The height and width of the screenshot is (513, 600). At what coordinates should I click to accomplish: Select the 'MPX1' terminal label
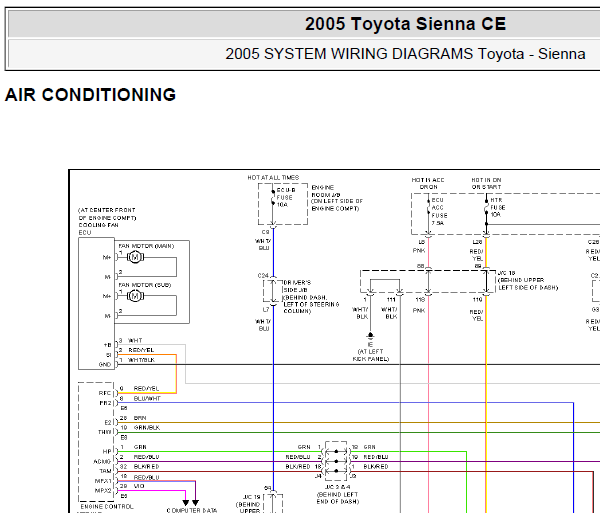point(103,481)
